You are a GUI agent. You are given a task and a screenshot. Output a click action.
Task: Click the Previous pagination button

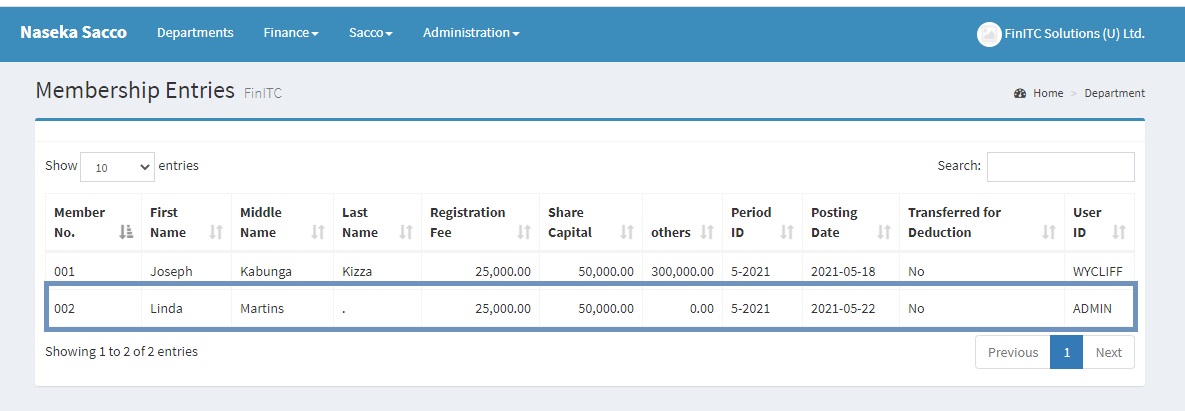[x=1012, y=352]
